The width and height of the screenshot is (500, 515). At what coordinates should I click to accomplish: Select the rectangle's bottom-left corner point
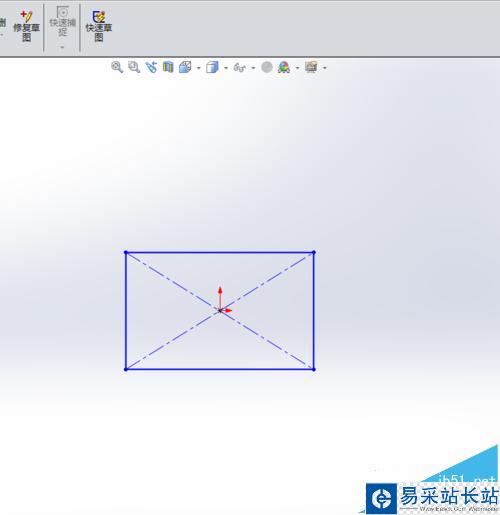(126, 369)
